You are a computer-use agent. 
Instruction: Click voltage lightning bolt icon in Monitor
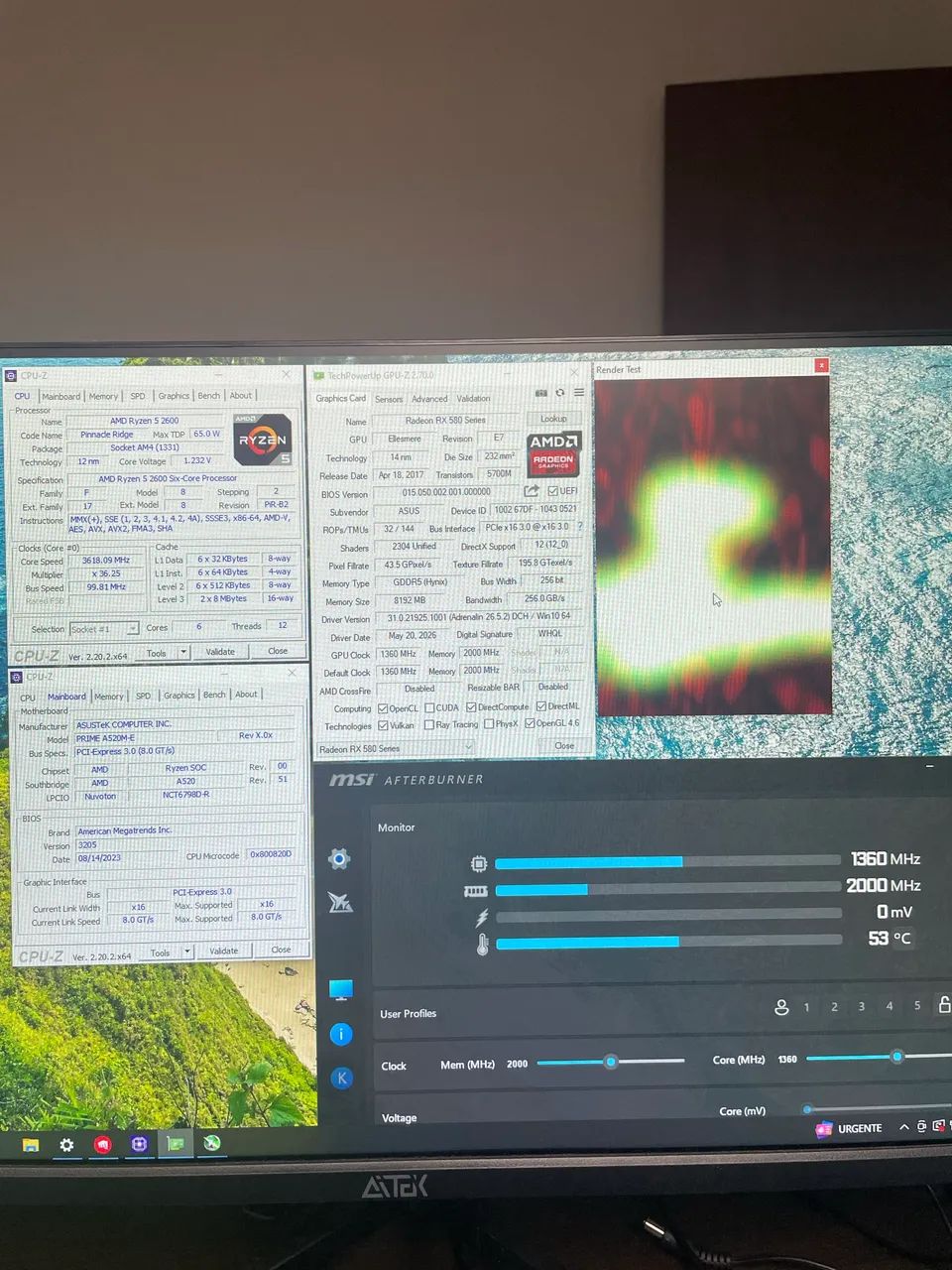coord(482,918)
